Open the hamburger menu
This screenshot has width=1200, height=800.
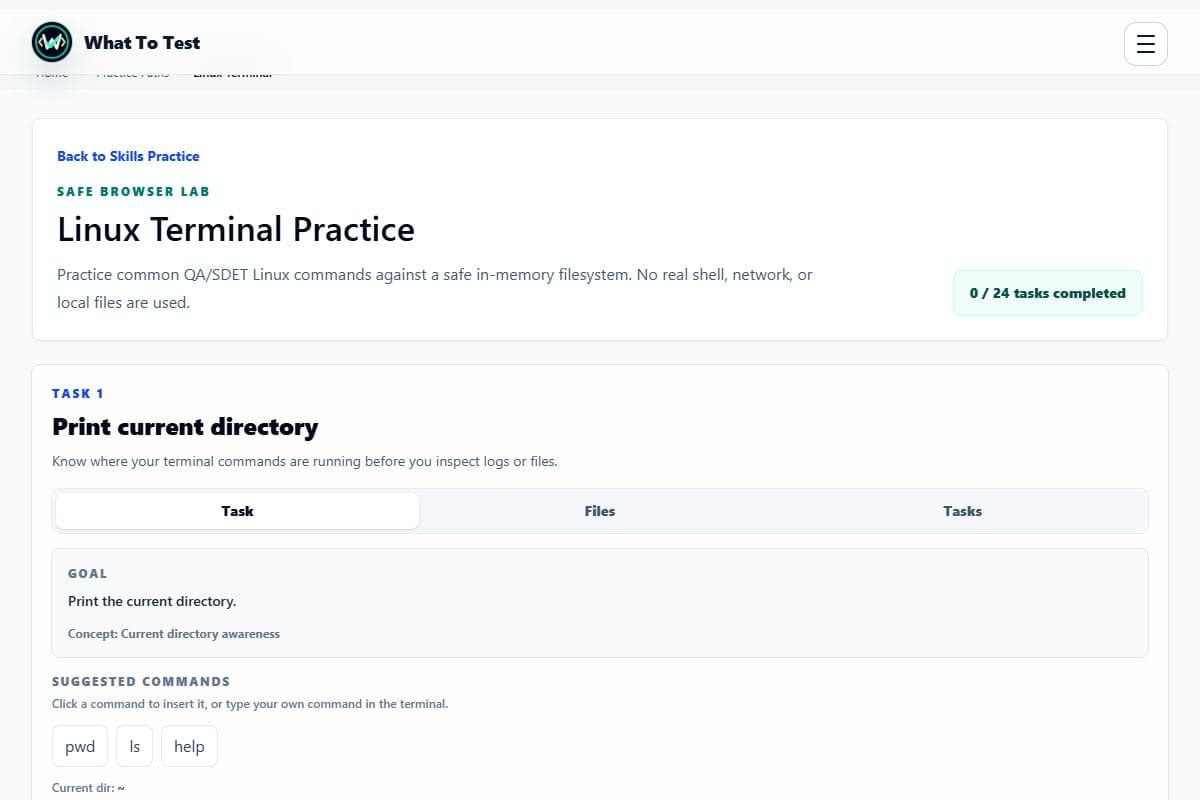click(x=1146, y=44)
